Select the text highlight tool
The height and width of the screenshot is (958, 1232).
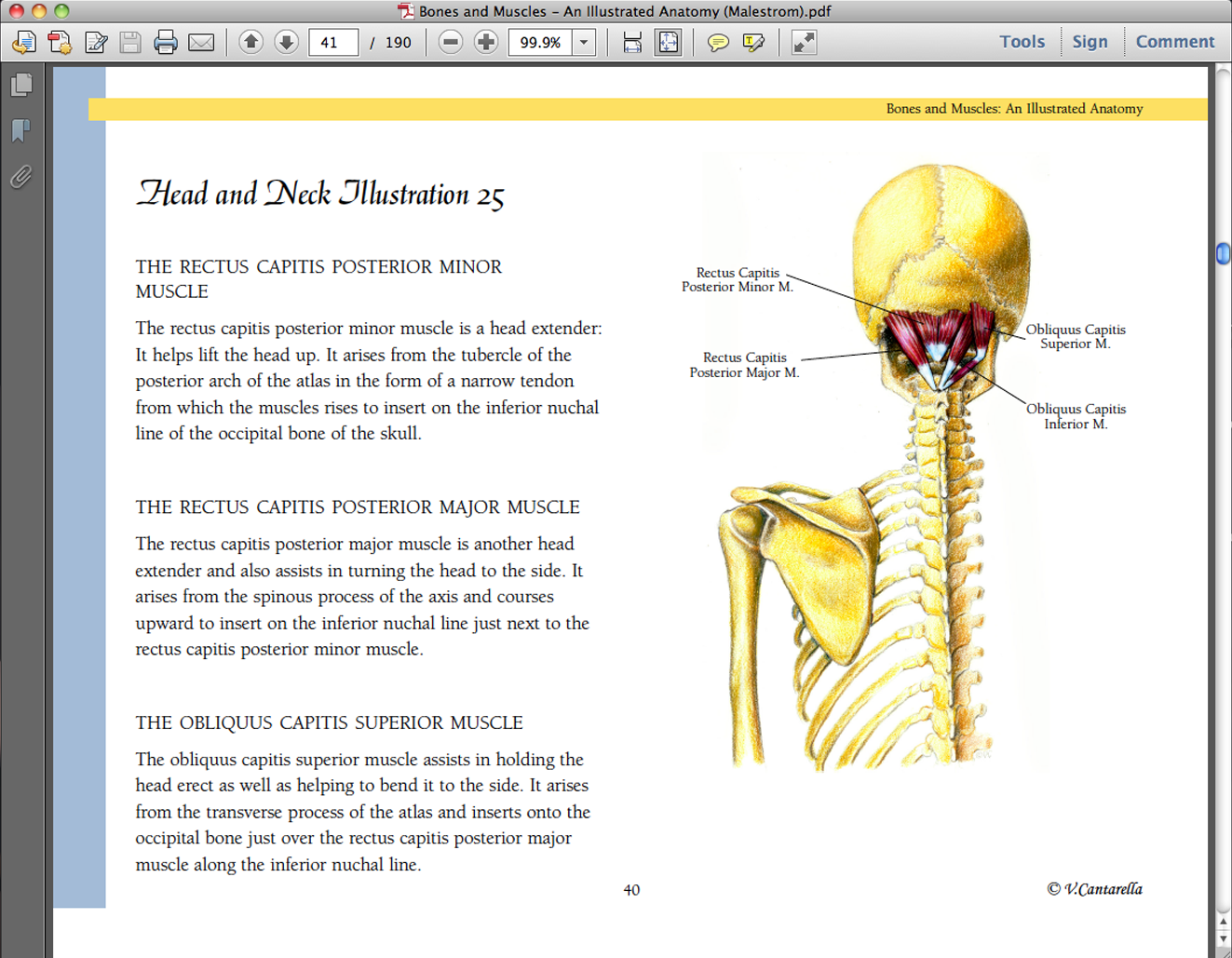click(x=753, y=42)
